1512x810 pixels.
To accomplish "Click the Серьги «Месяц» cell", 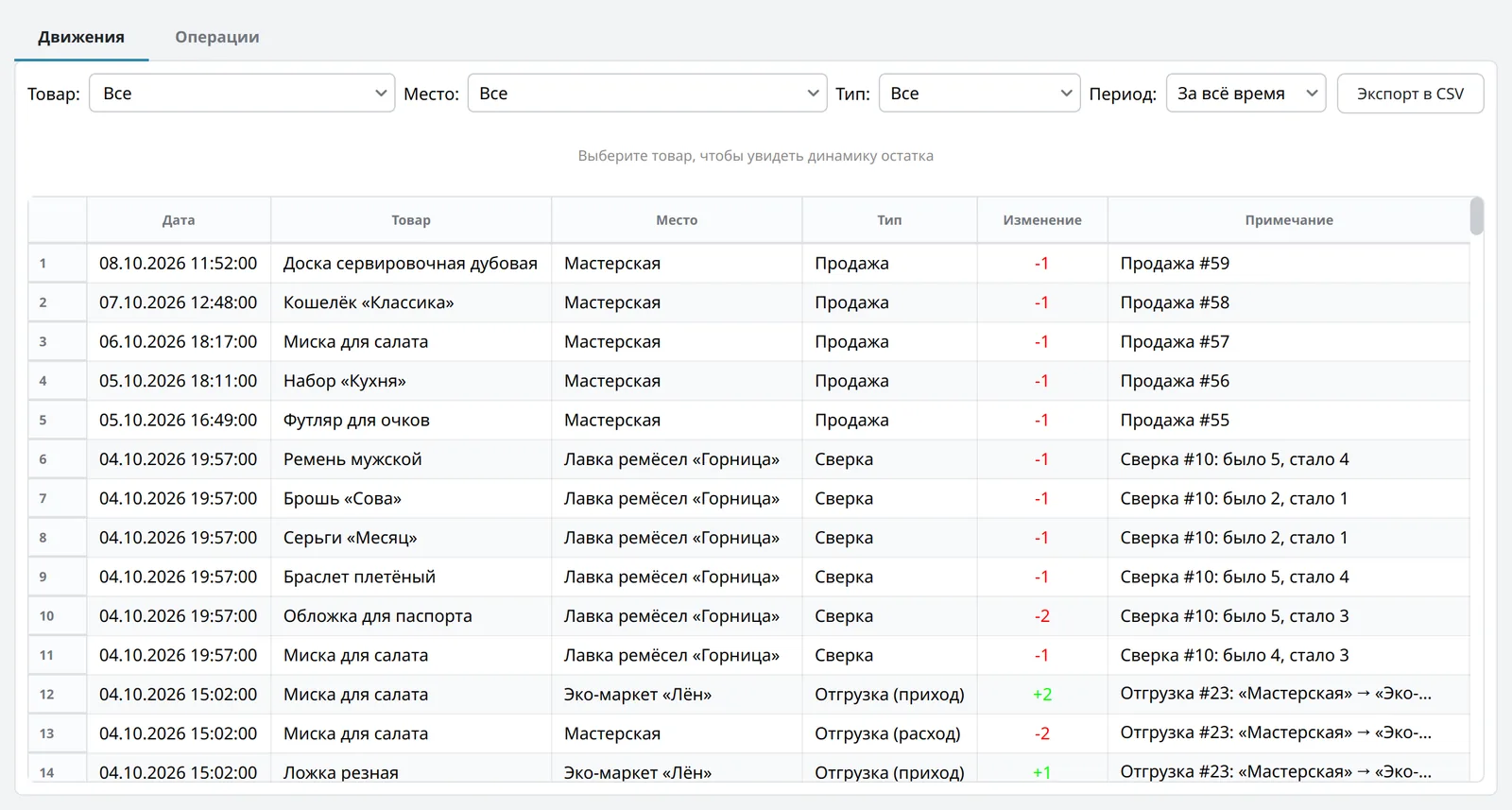I will [x=411, y=538].
